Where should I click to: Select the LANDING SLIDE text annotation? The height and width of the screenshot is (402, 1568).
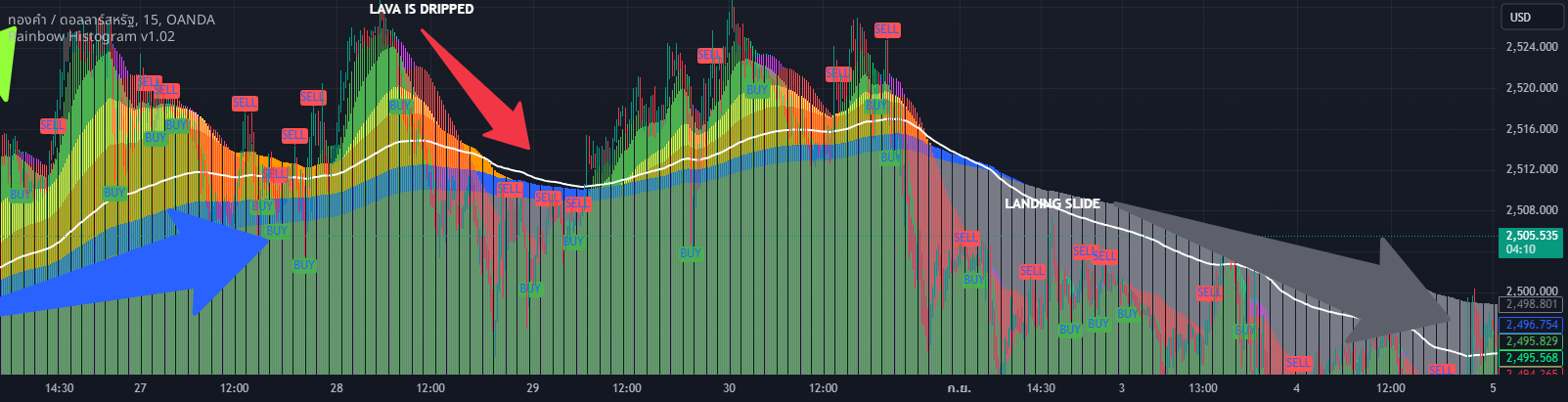tap(1053, 203)
